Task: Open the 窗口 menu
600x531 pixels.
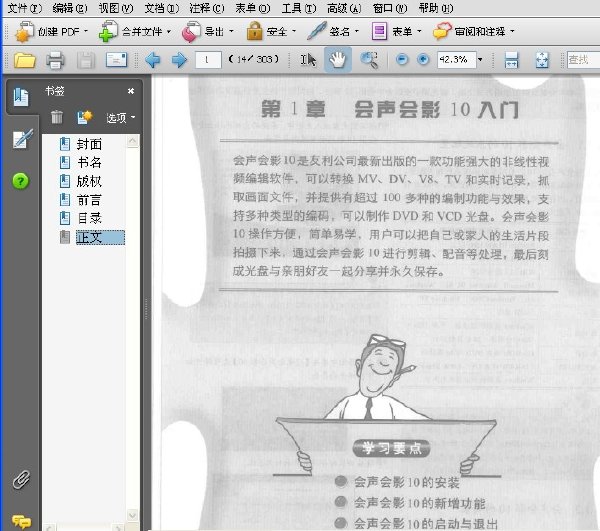Action: [390, 8]
